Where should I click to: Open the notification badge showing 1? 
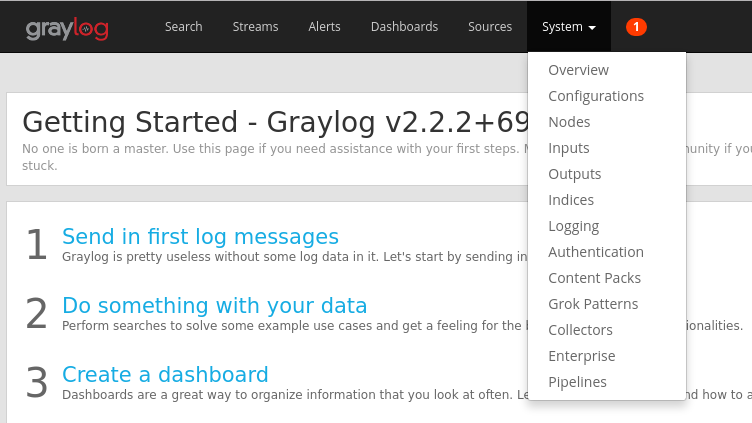tap(636, 27)
